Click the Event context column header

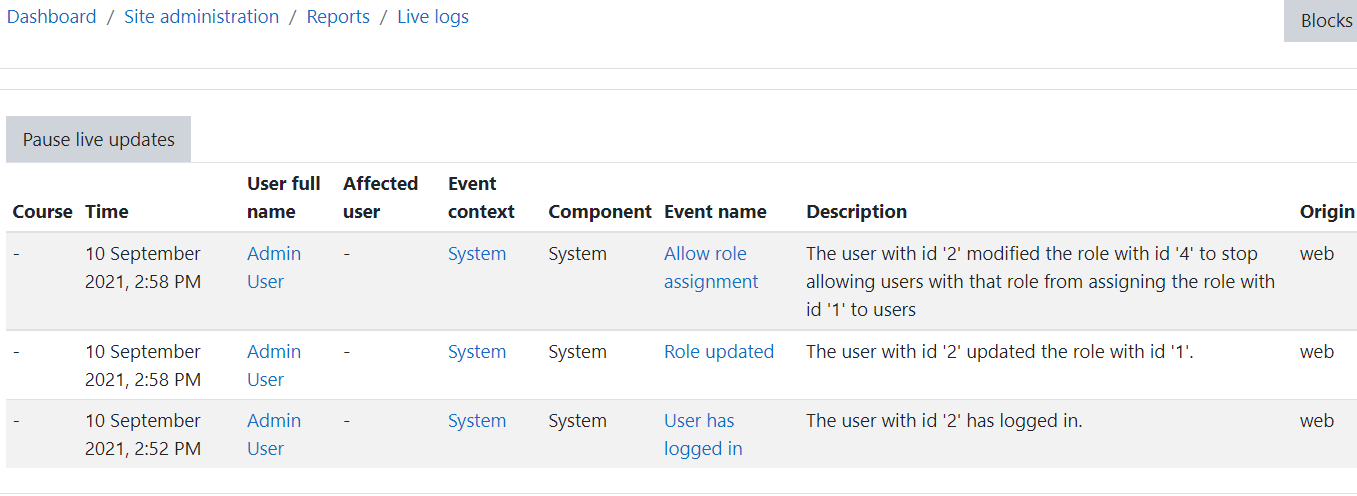click(482, 198)
